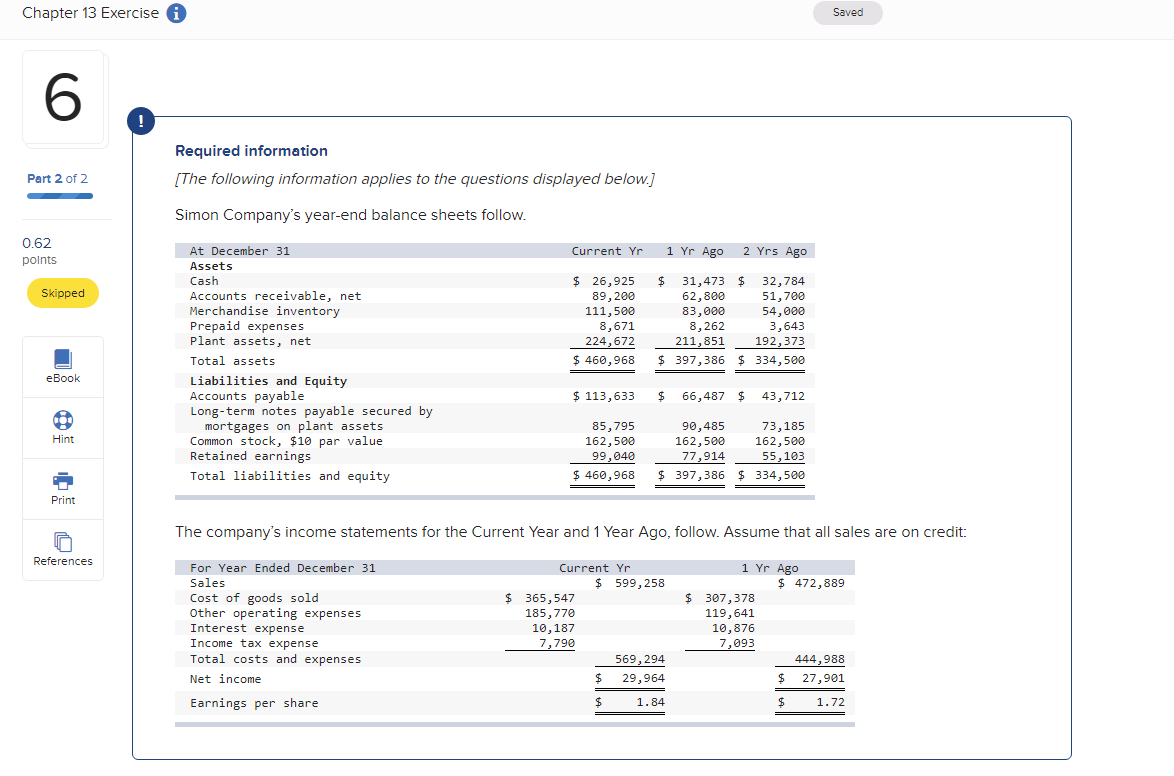Click the Saved status button
Screen dimensions: 1174x776
[x=848, y=13]
